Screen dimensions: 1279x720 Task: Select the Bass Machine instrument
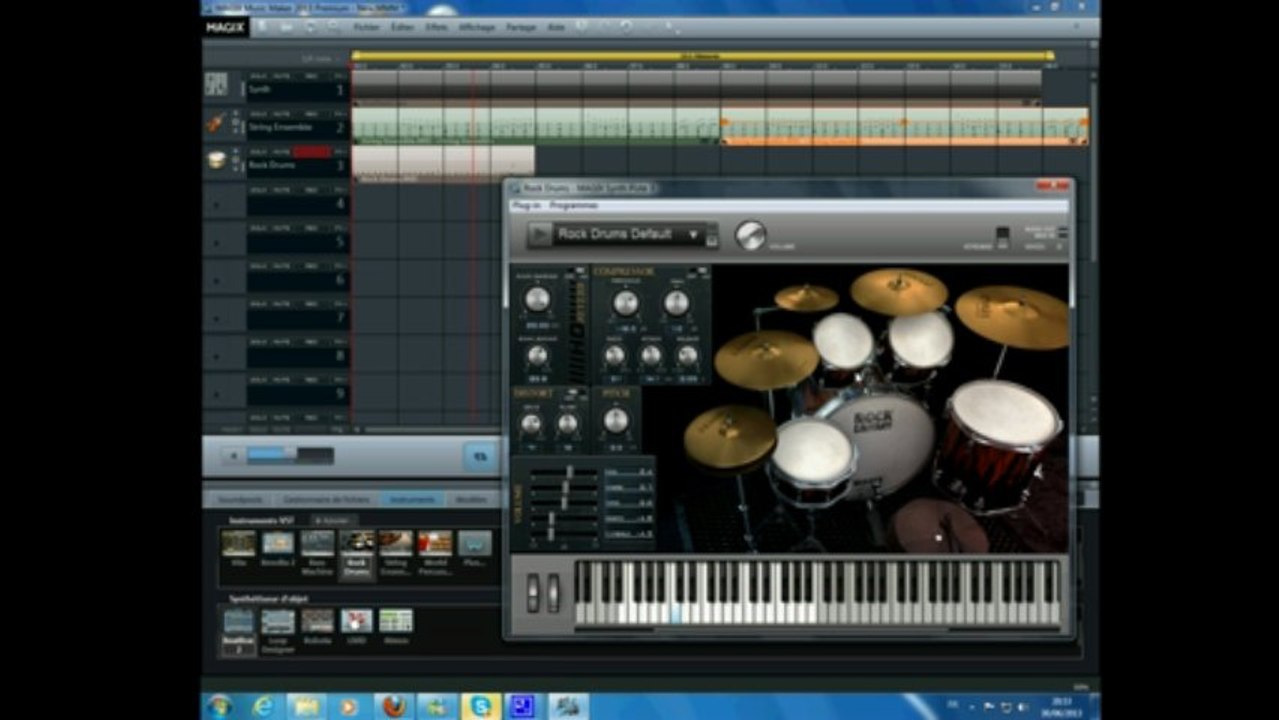(318, 552)
